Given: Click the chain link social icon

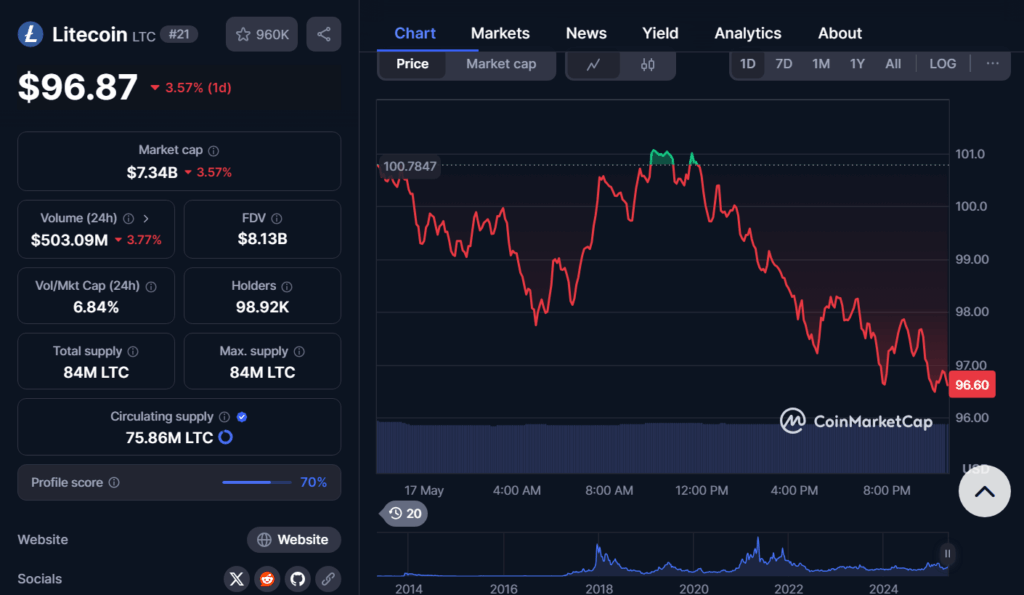Looking at the screenshot, I should click(x=328, y=579).
